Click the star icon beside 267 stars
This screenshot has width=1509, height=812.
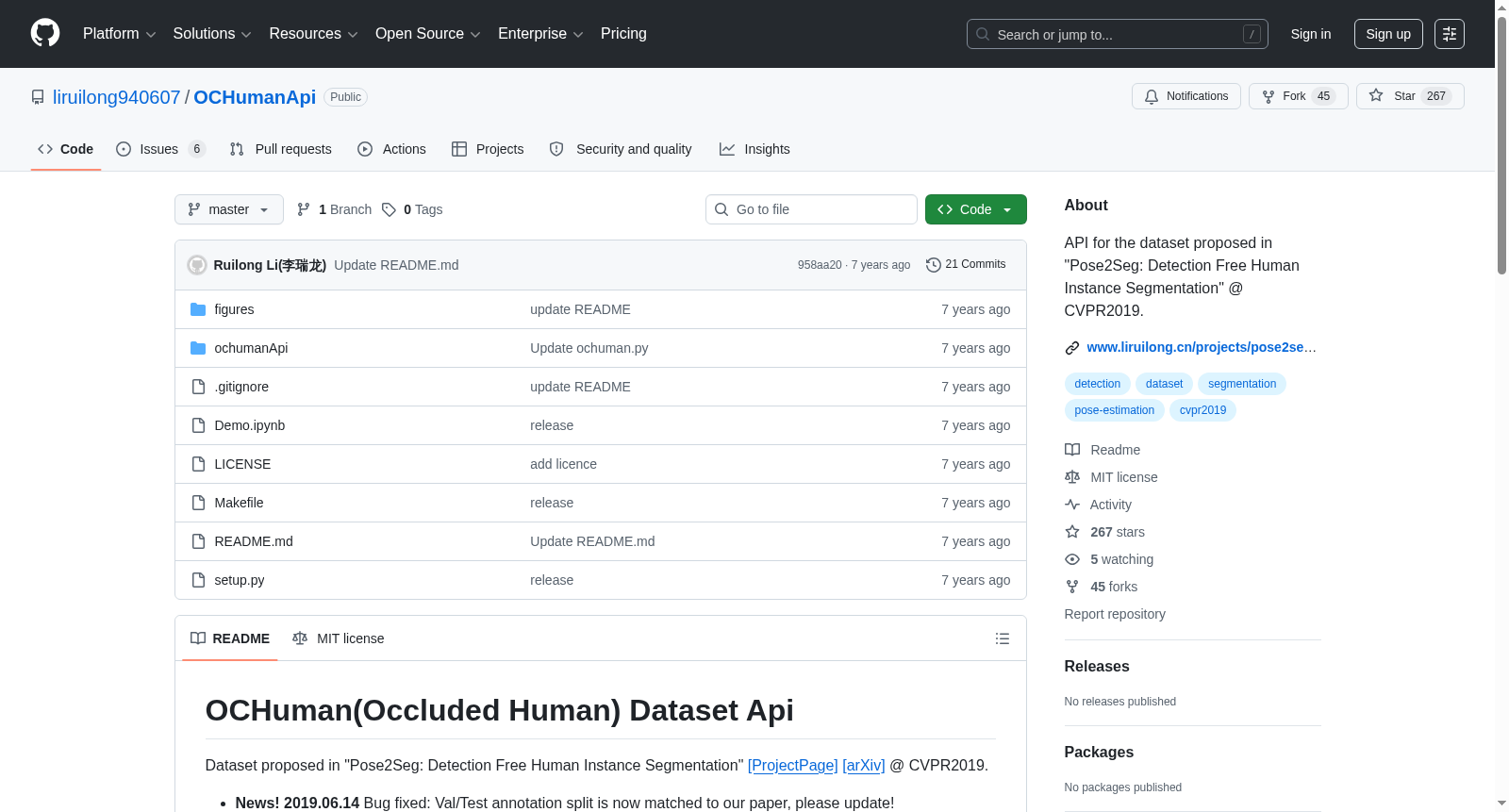point(1072,532)
